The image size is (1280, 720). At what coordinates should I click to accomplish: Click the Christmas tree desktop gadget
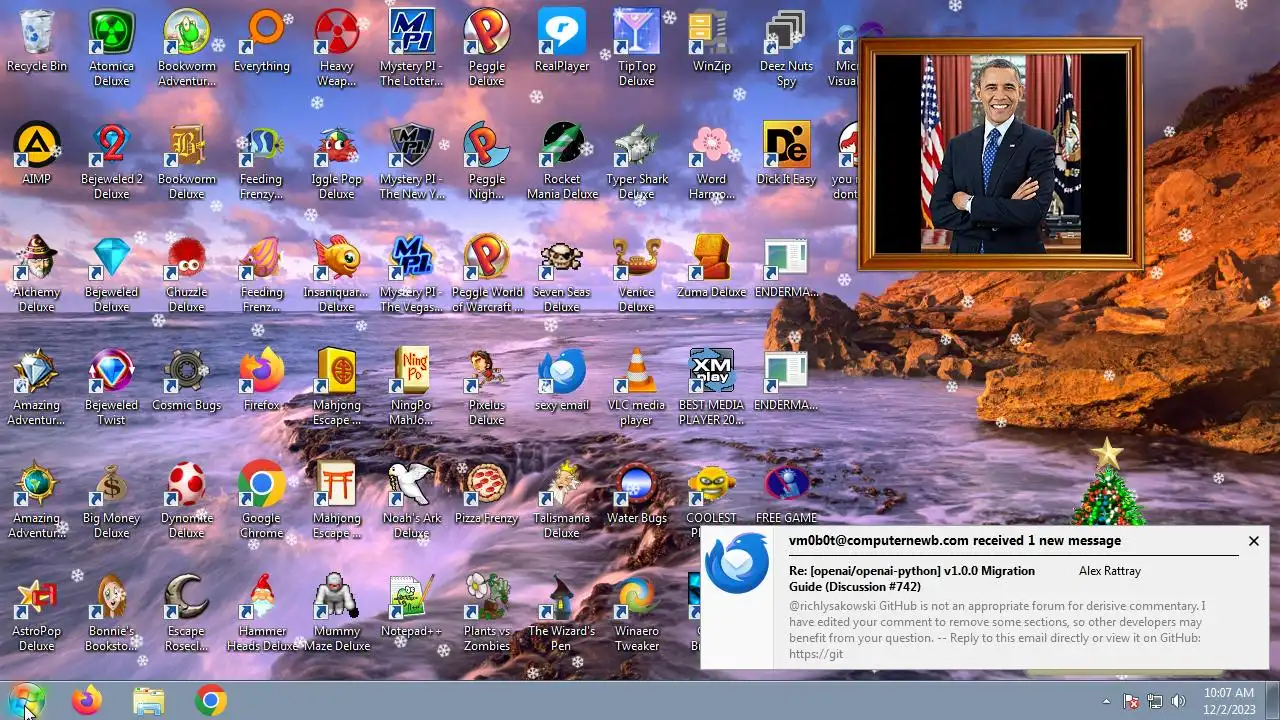point(1107,483)
